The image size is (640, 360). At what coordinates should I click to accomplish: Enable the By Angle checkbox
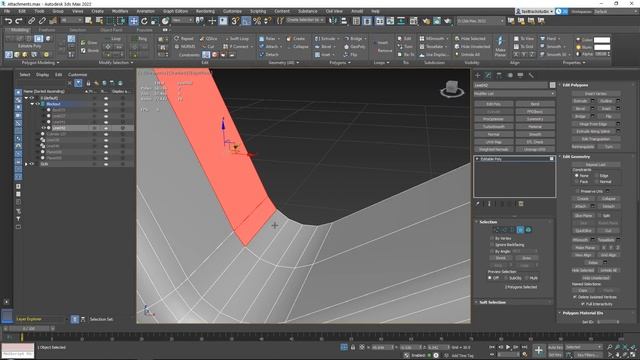(x=492, y=251)
